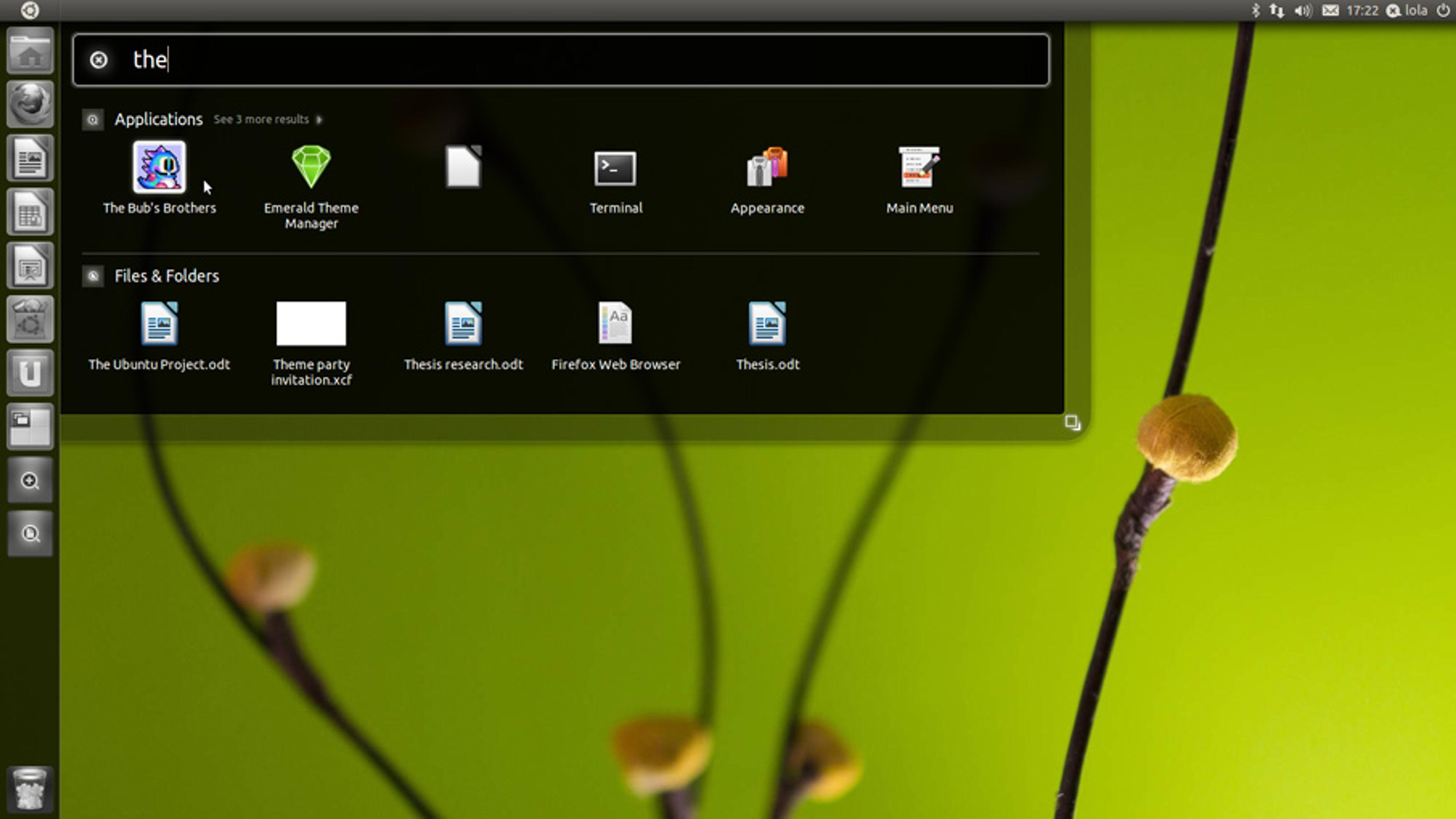Viewport: 1456px width, 819px height.
Task: Launch Firefox from the launcher
Action: (x=31, y=104)
